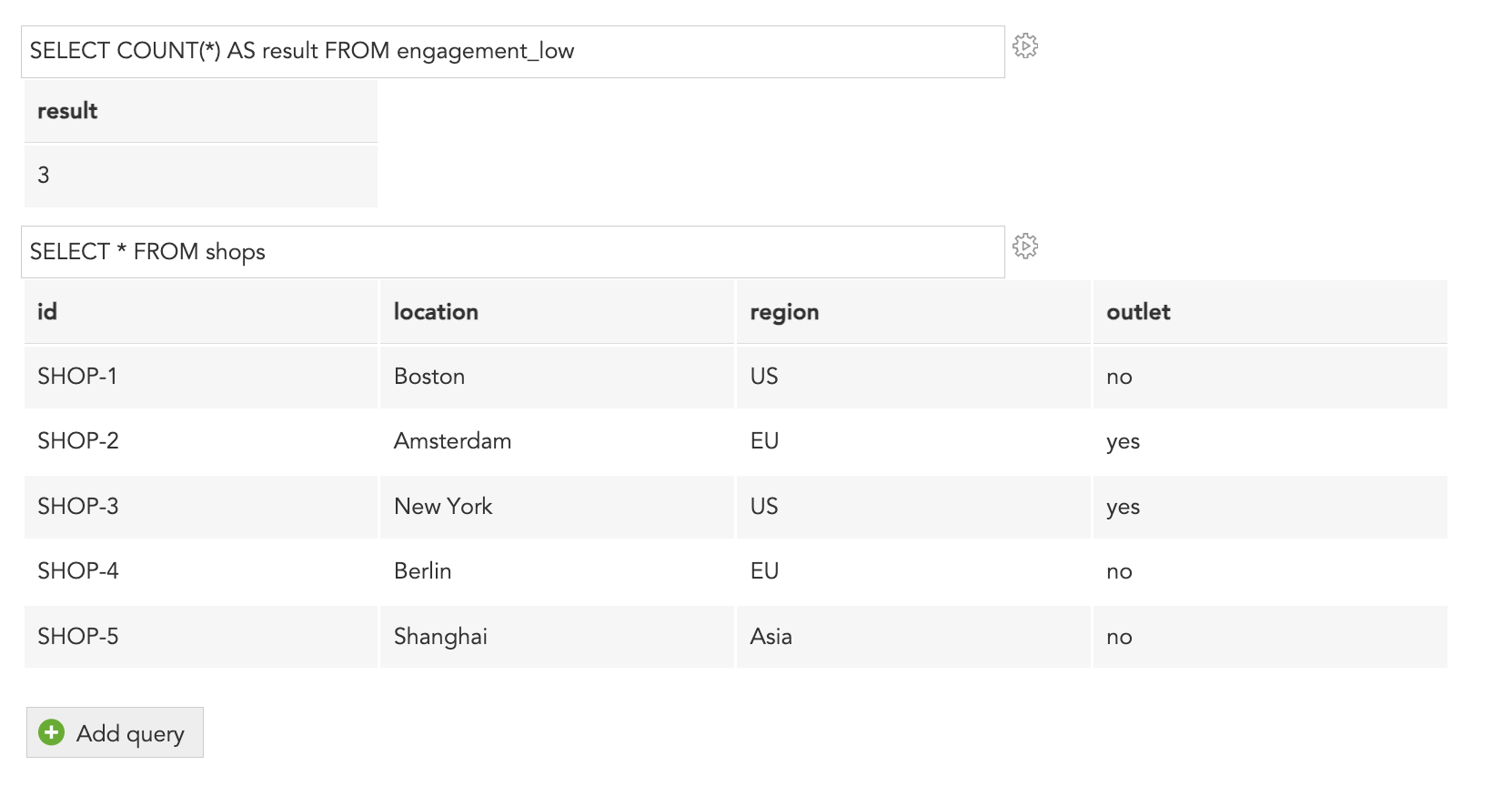Screen dimensions: 1512x786
Task: Click the region column header
Action: click(x=913, y=312)
